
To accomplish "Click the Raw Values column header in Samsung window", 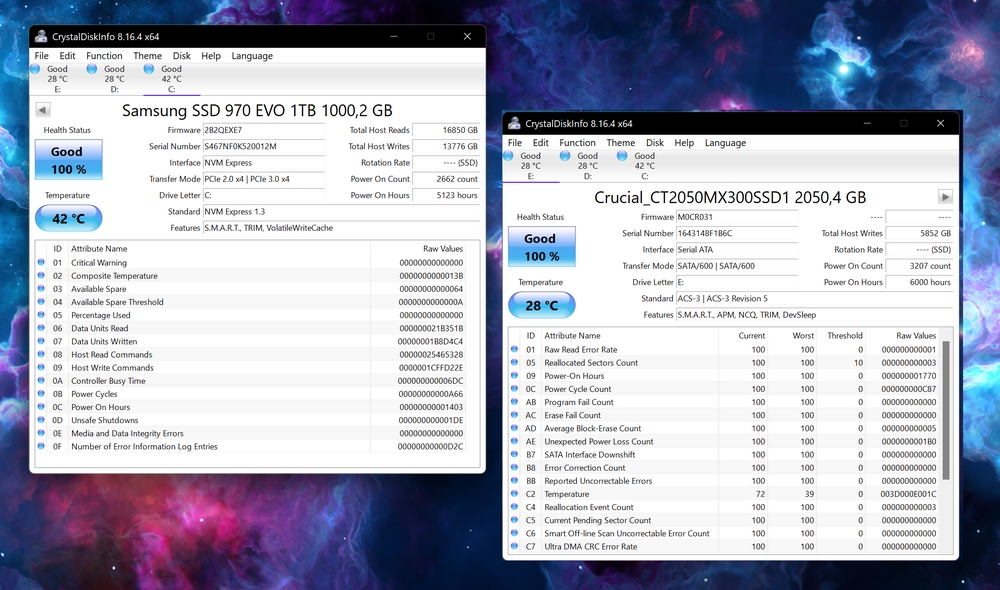I will [x=443, y=248].
